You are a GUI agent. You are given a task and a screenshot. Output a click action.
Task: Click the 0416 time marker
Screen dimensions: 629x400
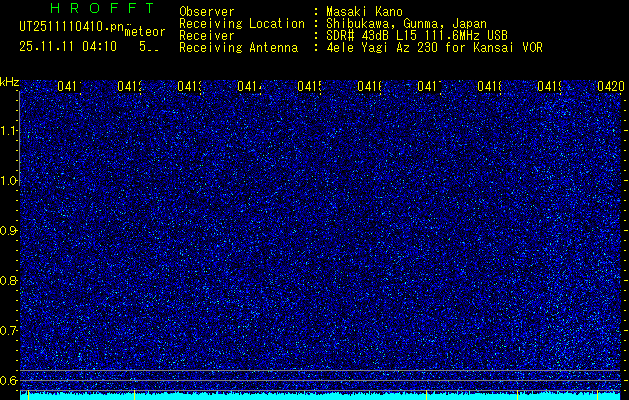[369, 86]
